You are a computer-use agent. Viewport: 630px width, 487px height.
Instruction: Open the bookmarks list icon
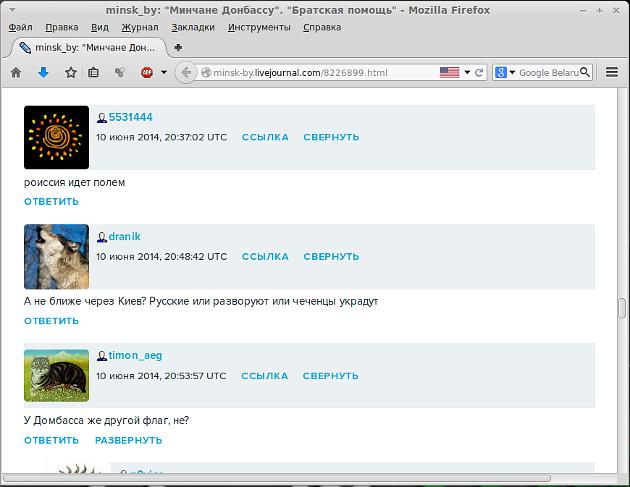[93, 72]
